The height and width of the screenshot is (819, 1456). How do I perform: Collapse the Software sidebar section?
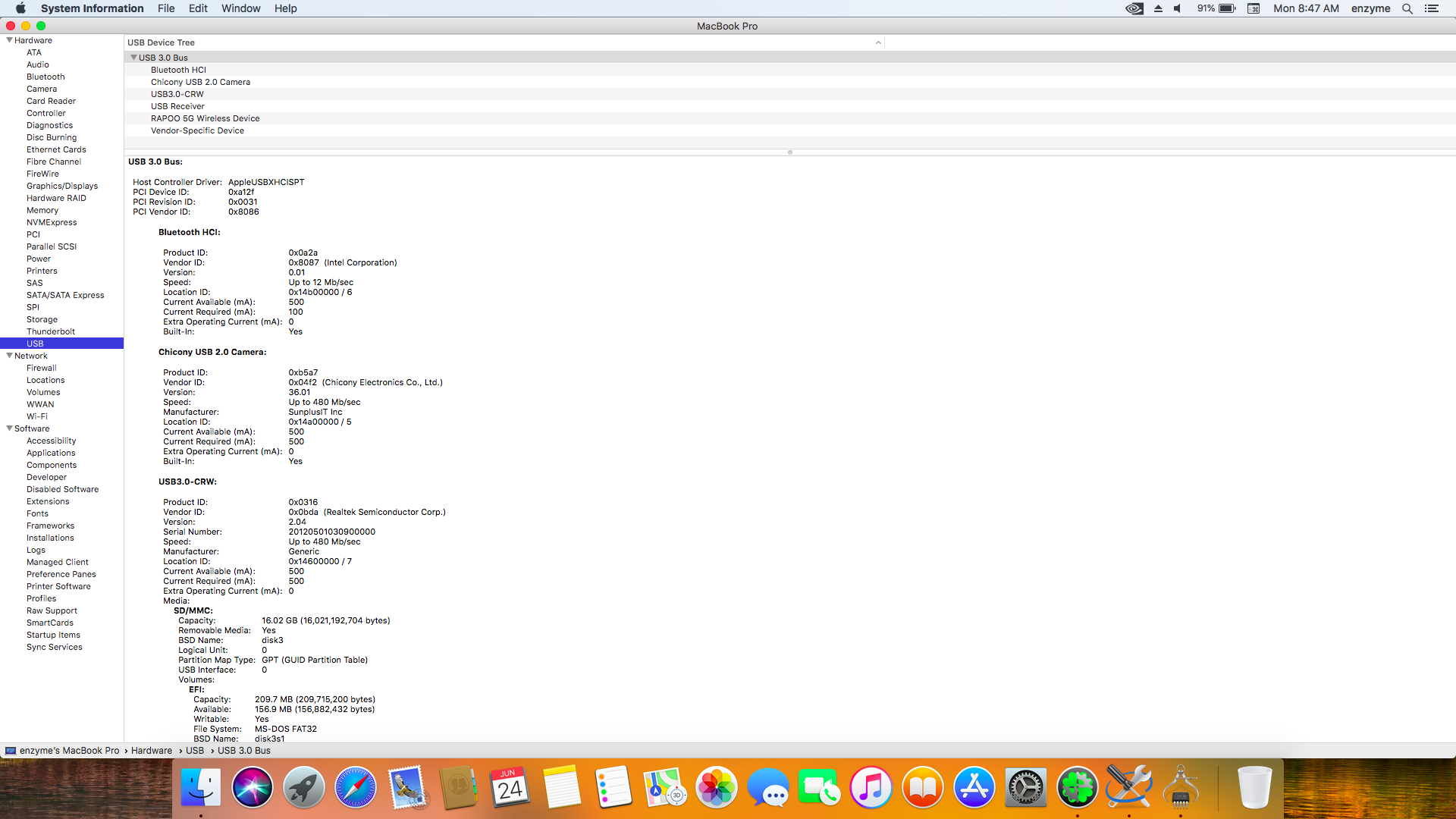(x=9, y=428)
